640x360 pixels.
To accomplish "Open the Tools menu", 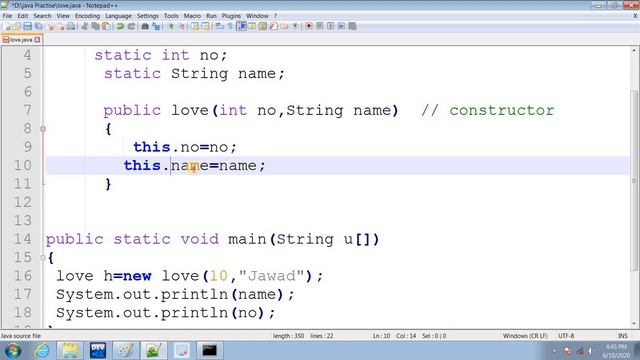I will [171, 16].
